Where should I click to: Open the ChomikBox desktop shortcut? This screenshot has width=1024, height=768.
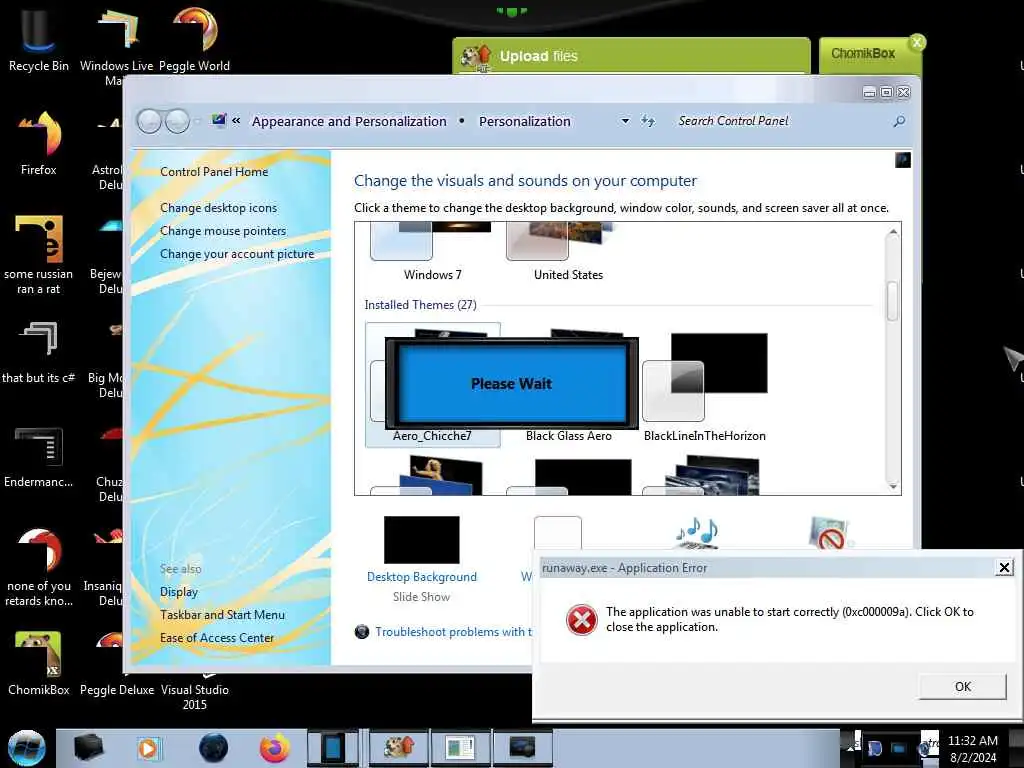click(x=38, y=663)
